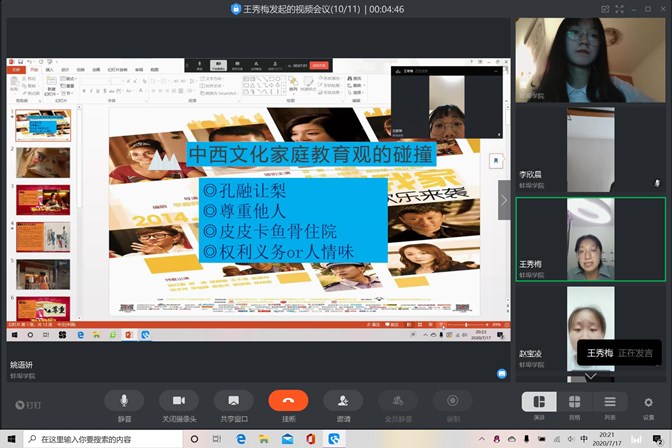Click the Windows taskbar search box
Image resolution: width=672 pixels, height=448 pixels.
point(90,439)
